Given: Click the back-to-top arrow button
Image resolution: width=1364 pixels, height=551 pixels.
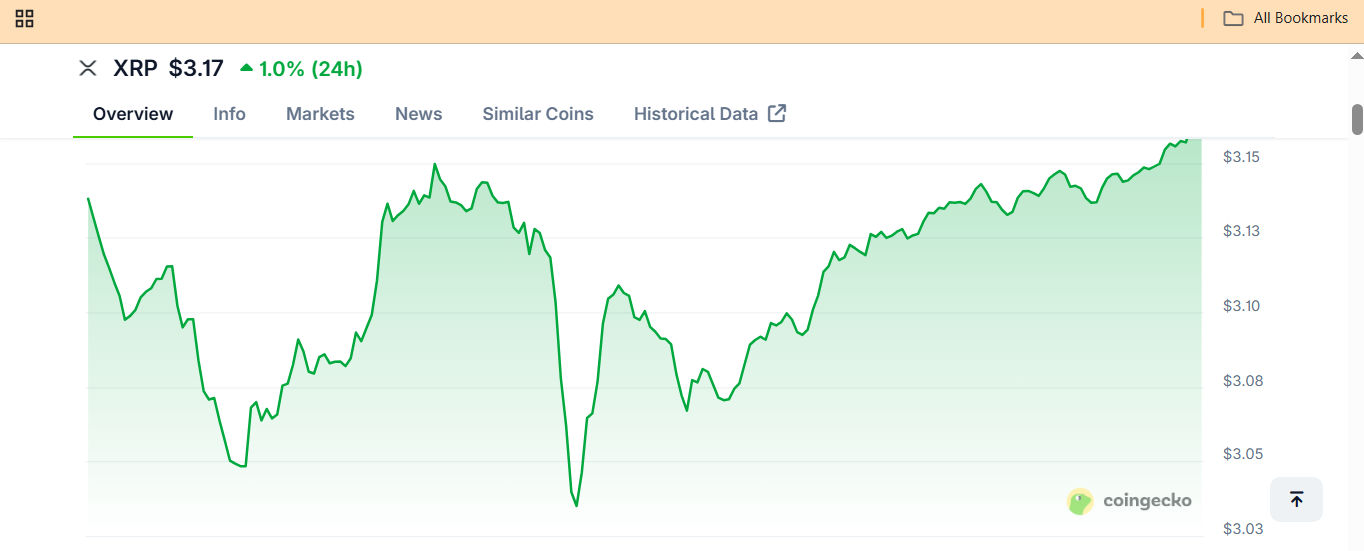Looking at the screenshot, I should [x=1296, y=499].
